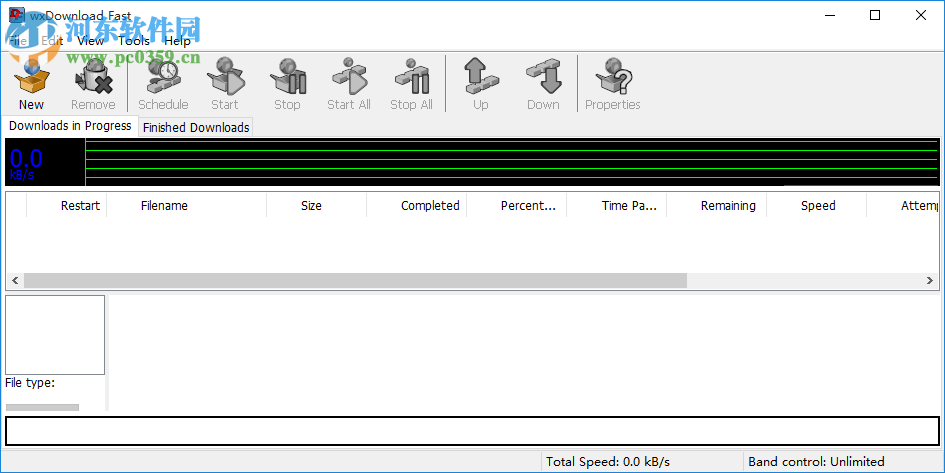This screenshot has width=945, height=473.
Task: Click the New download toolbar icon
Action: (x=31, y=83)
